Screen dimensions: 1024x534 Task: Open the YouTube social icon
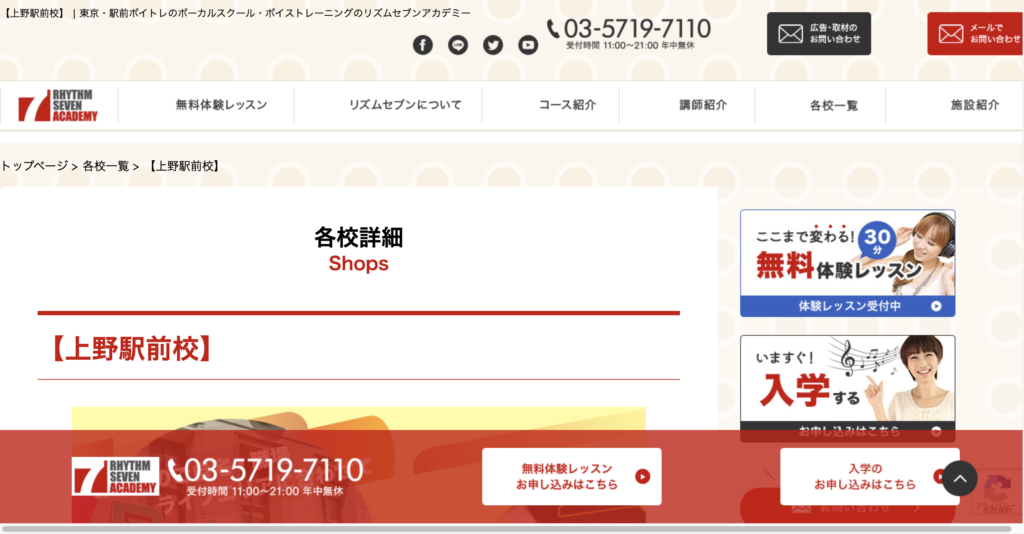tap(528, 44)
